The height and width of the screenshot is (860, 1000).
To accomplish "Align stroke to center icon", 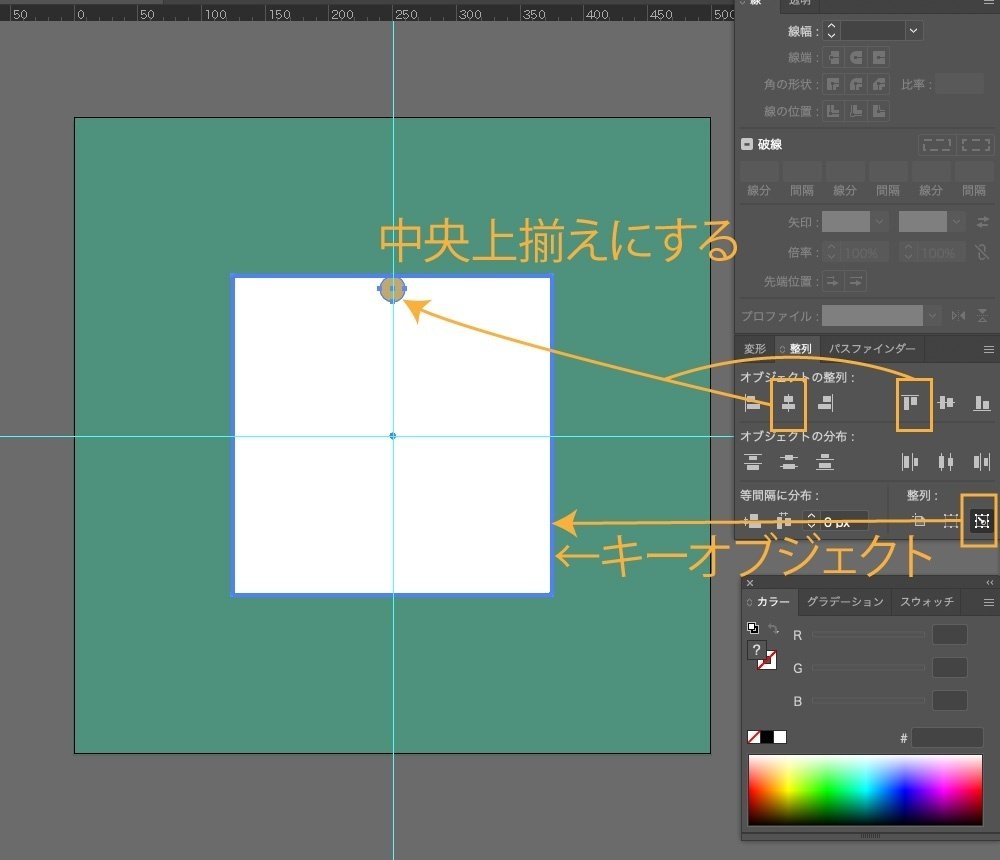I will pos(833,111).
